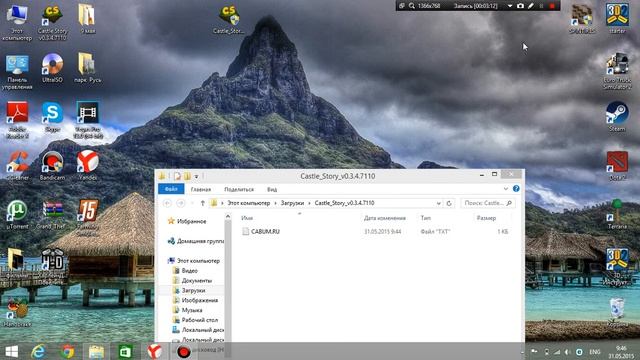
Task: Launch µTorrent from the desktop
Action: pos(17,214)
